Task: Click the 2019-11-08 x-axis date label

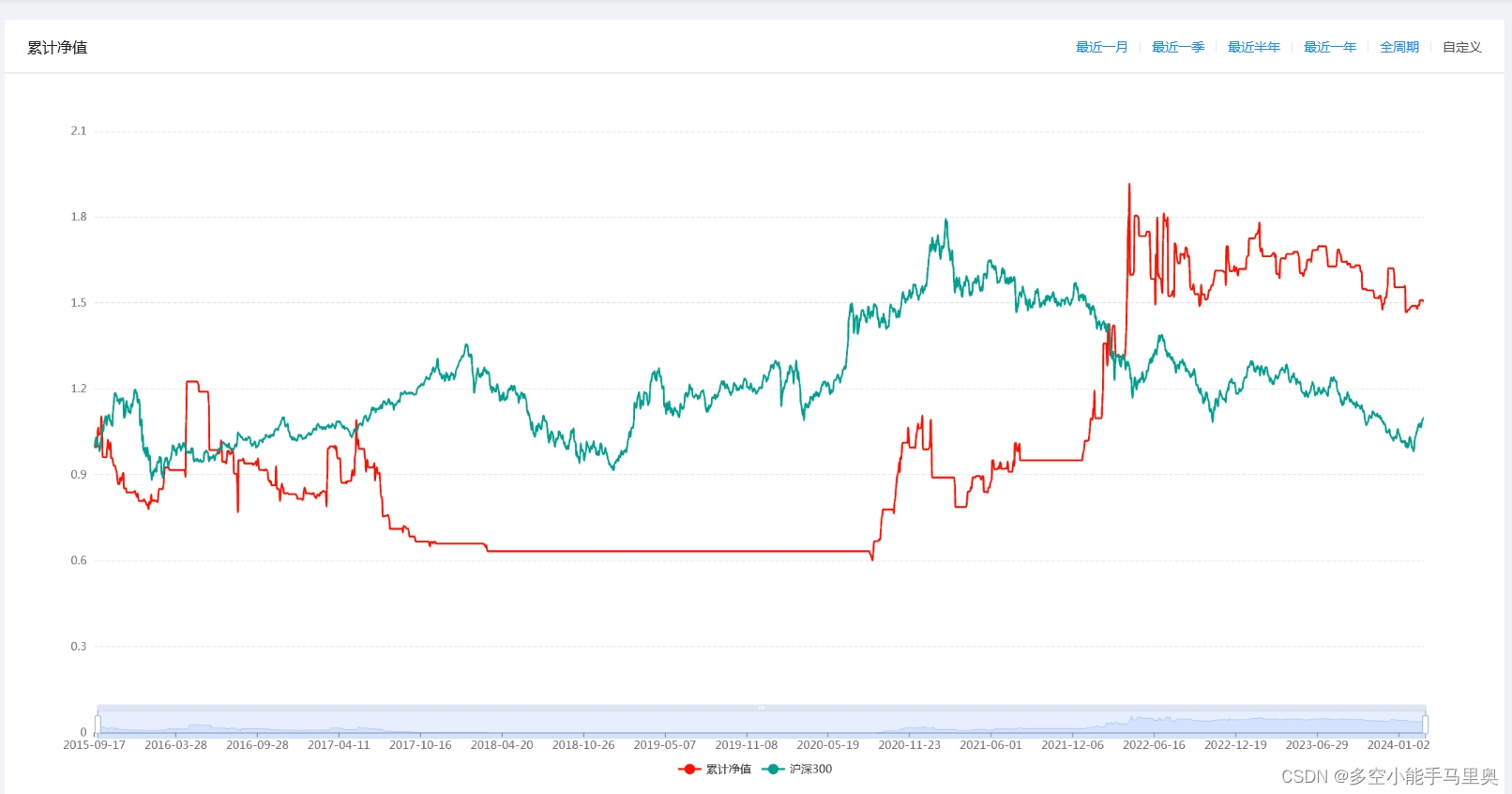Action: tap(747, 744)
